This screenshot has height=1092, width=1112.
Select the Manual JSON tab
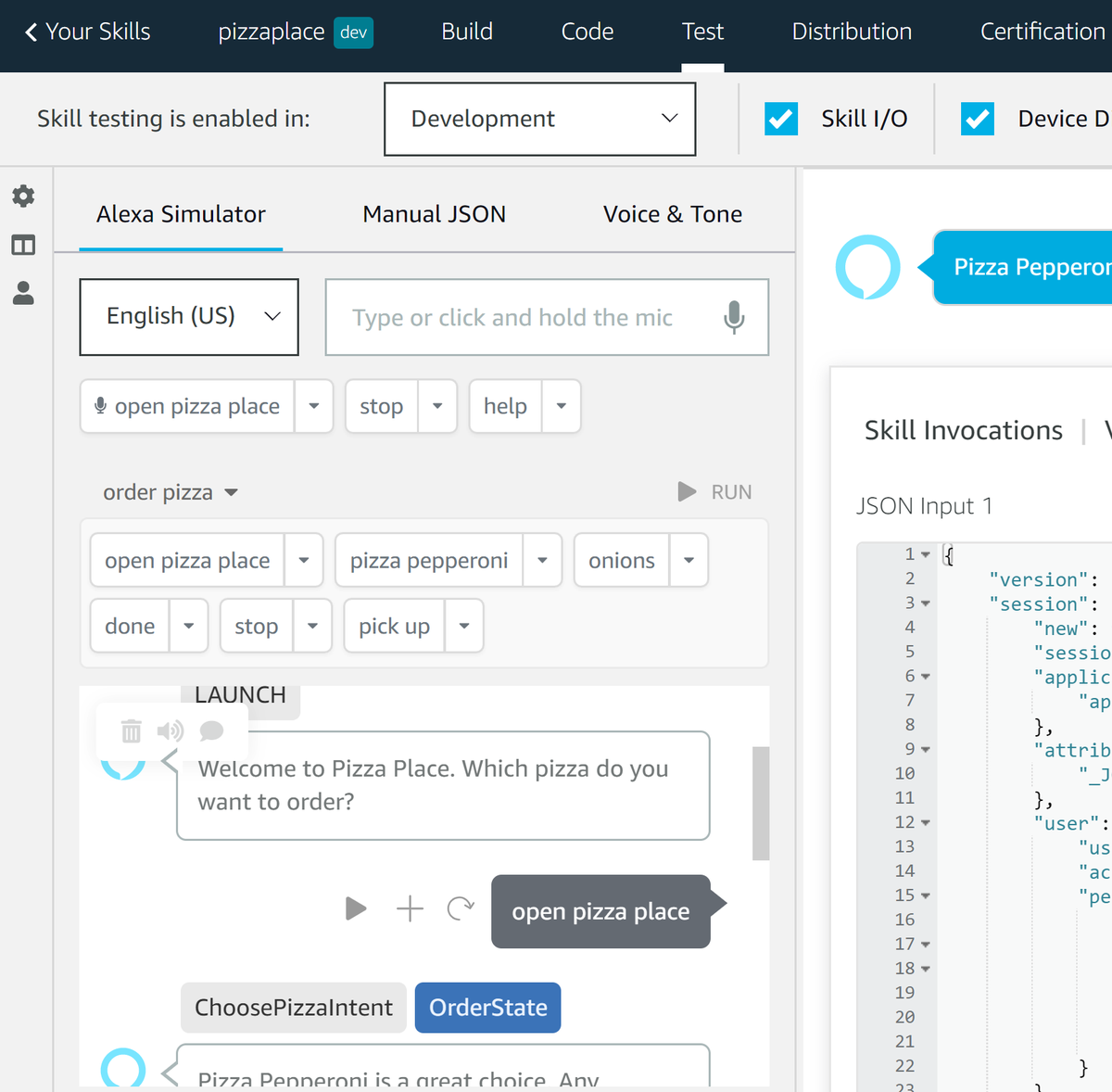point(434,214)
